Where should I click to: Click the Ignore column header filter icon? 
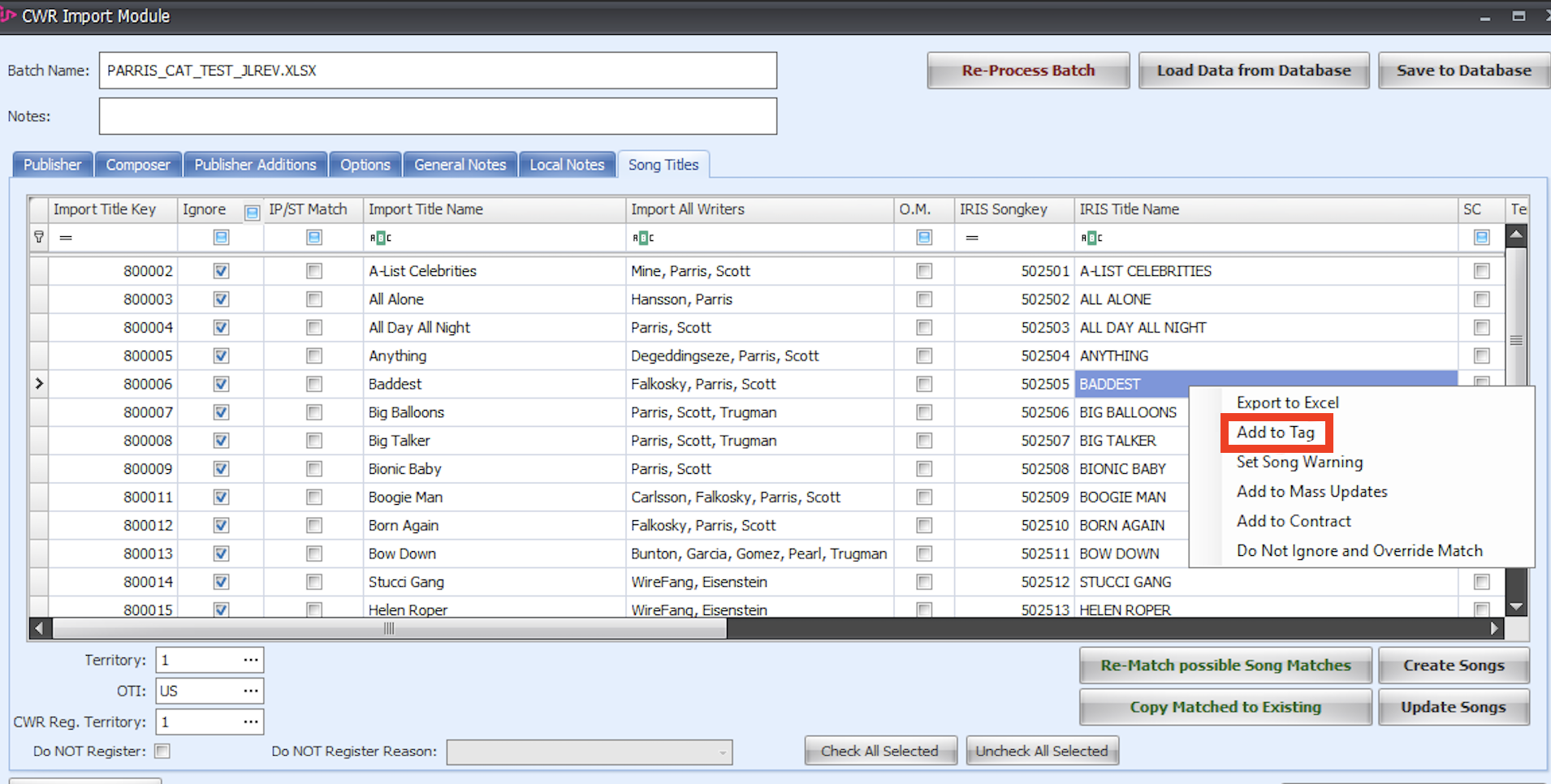[x=252, y=213]
